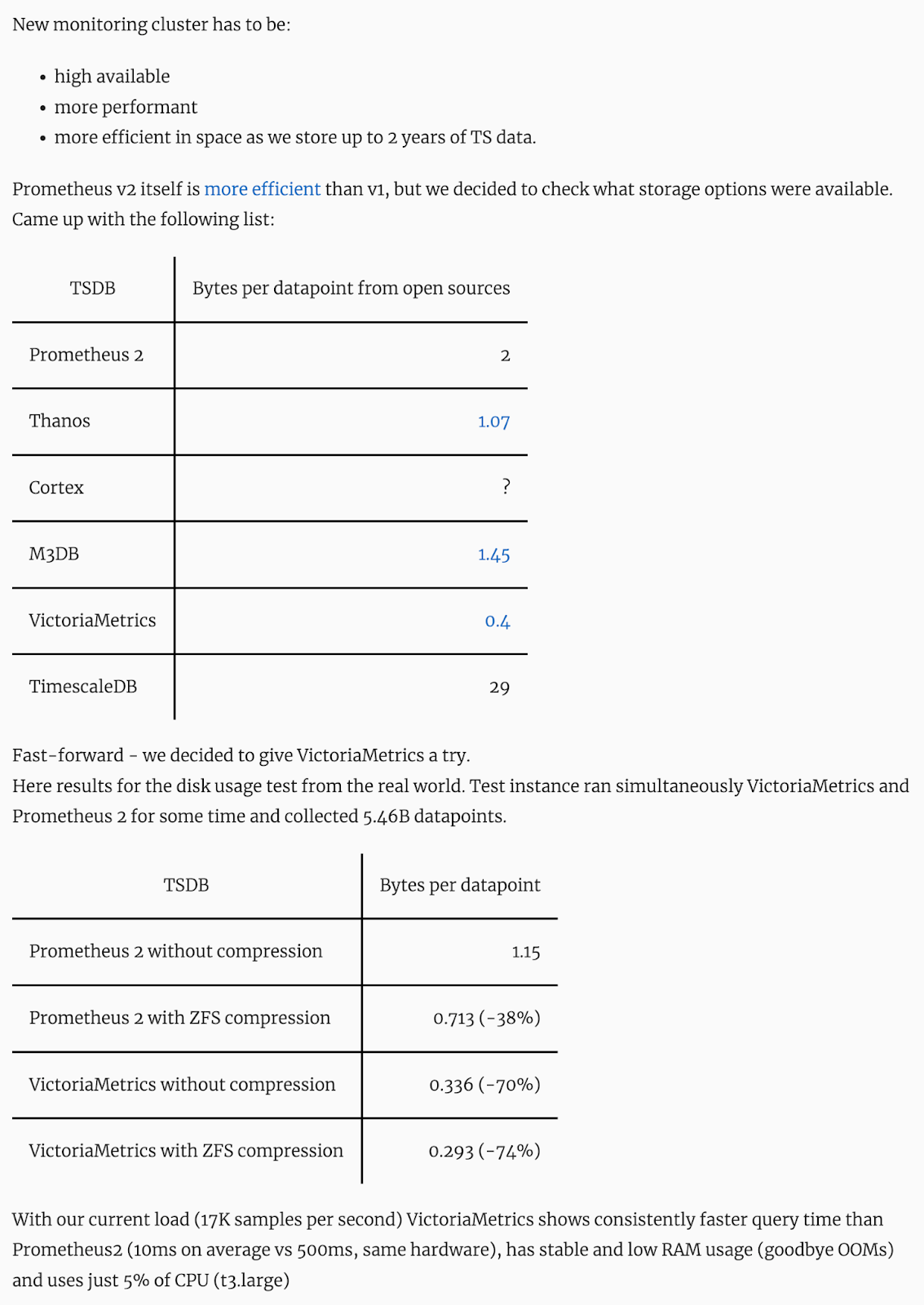
Task: Follow the VictoriaMetrics 0.4 link
Action: coord(497,621)
